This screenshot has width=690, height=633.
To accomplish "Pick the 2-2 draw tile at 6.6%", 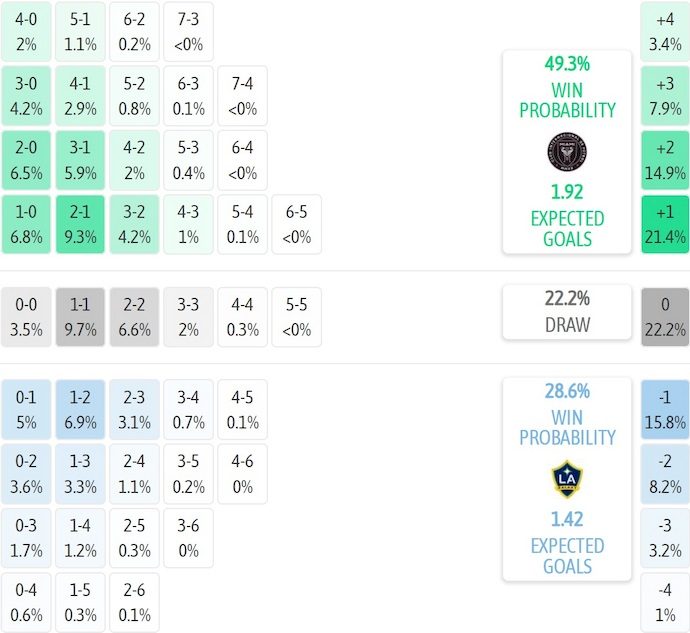I will (134, 317).
